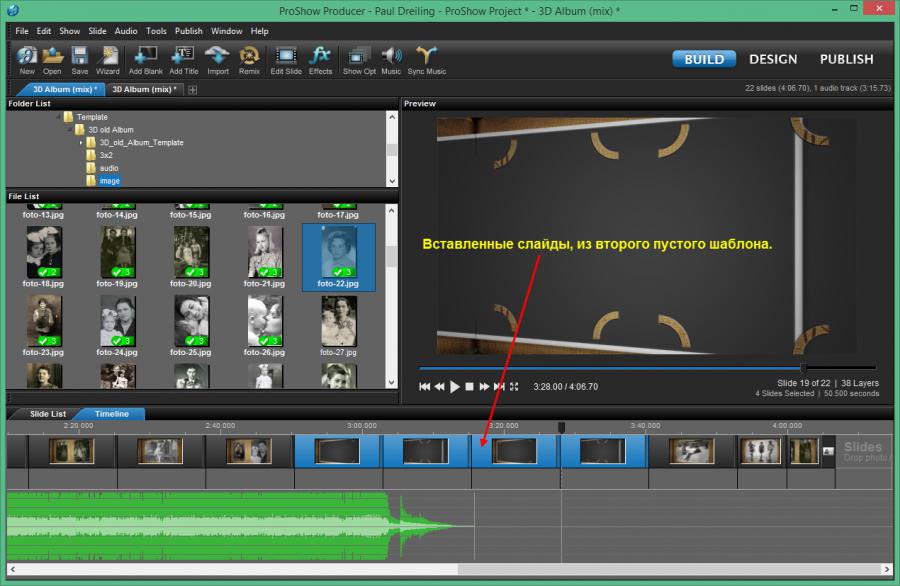Open the File menu

coord(22,31)
